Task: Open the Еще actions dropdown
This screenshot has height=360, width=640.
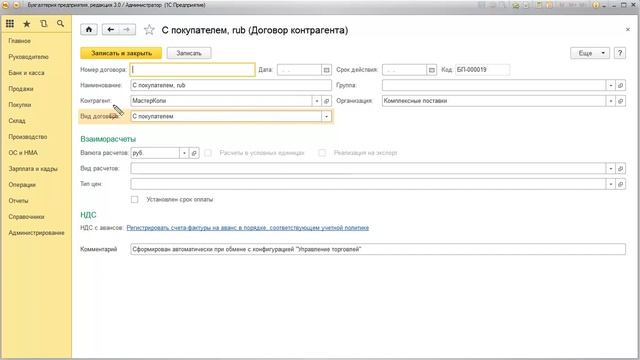Action: tap(590, 53)
